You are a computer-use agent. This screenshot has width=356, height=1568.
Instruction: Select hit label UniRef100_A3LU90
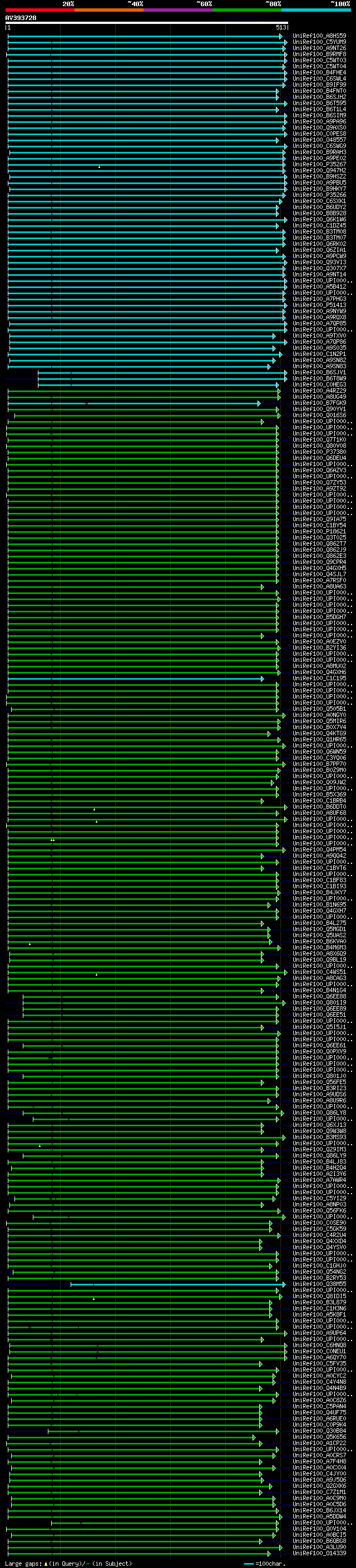(x=319, y=1547)
